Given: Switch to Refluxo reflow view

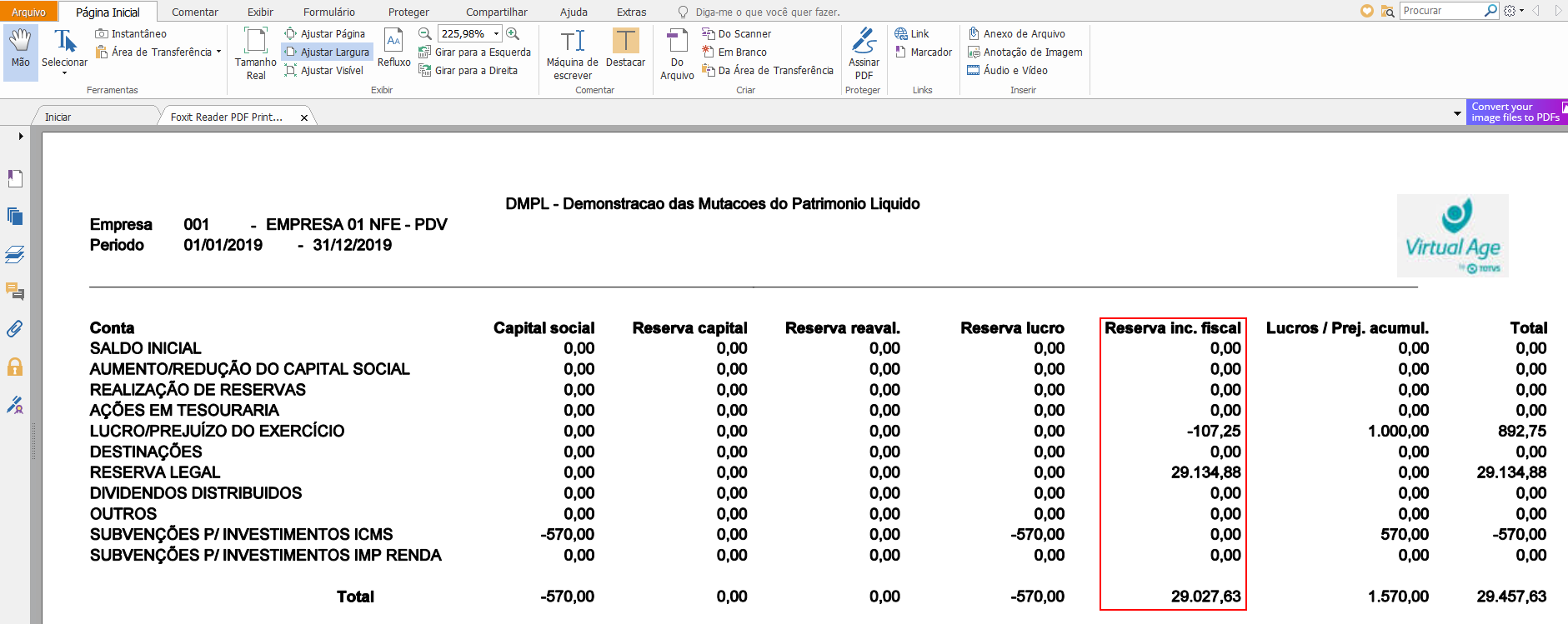Looking at the screenshot, I should pyautogui.click(x=394, y=48).
